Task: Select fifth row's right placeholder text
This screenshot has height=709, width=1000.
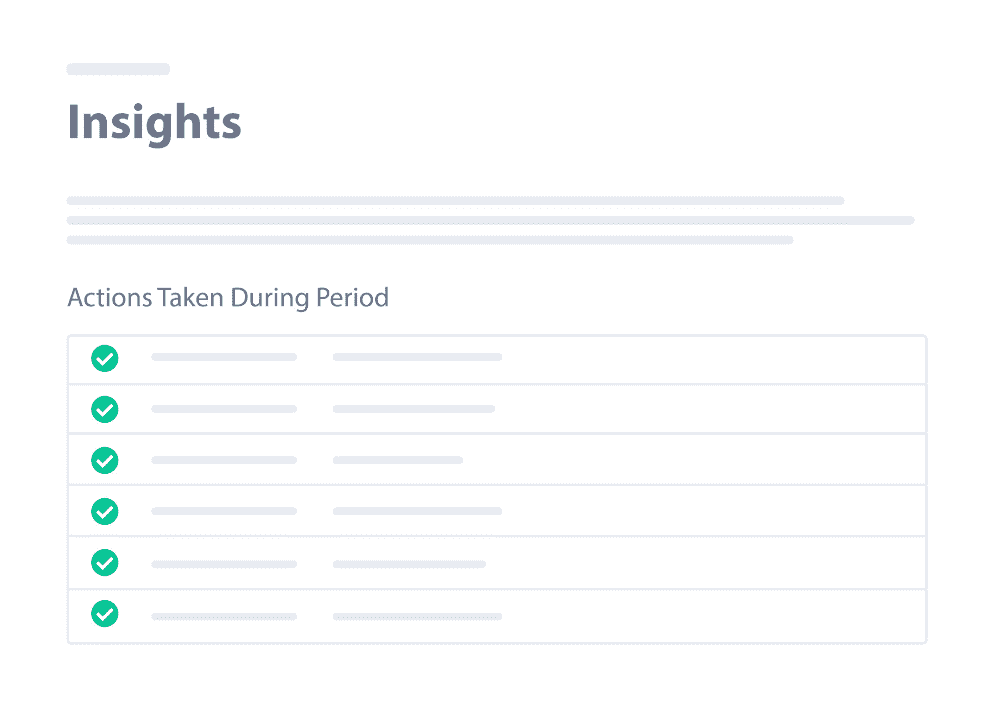Action: click(x=409, y=564)
